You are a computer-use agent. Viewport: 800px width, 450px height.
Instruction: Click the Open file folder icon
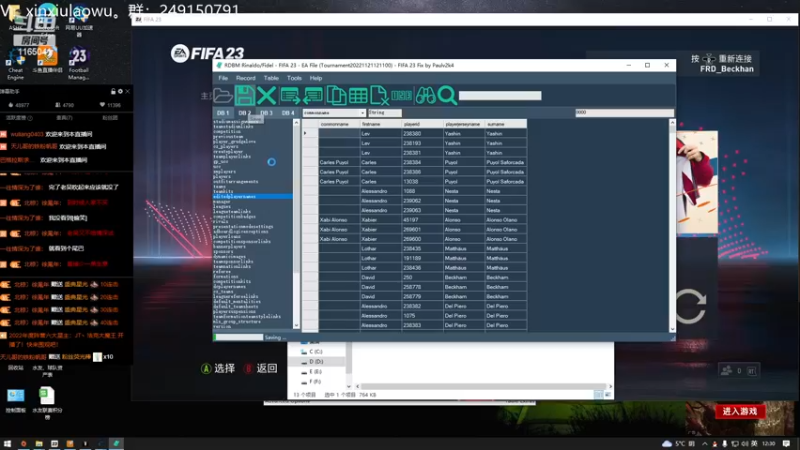222,95
